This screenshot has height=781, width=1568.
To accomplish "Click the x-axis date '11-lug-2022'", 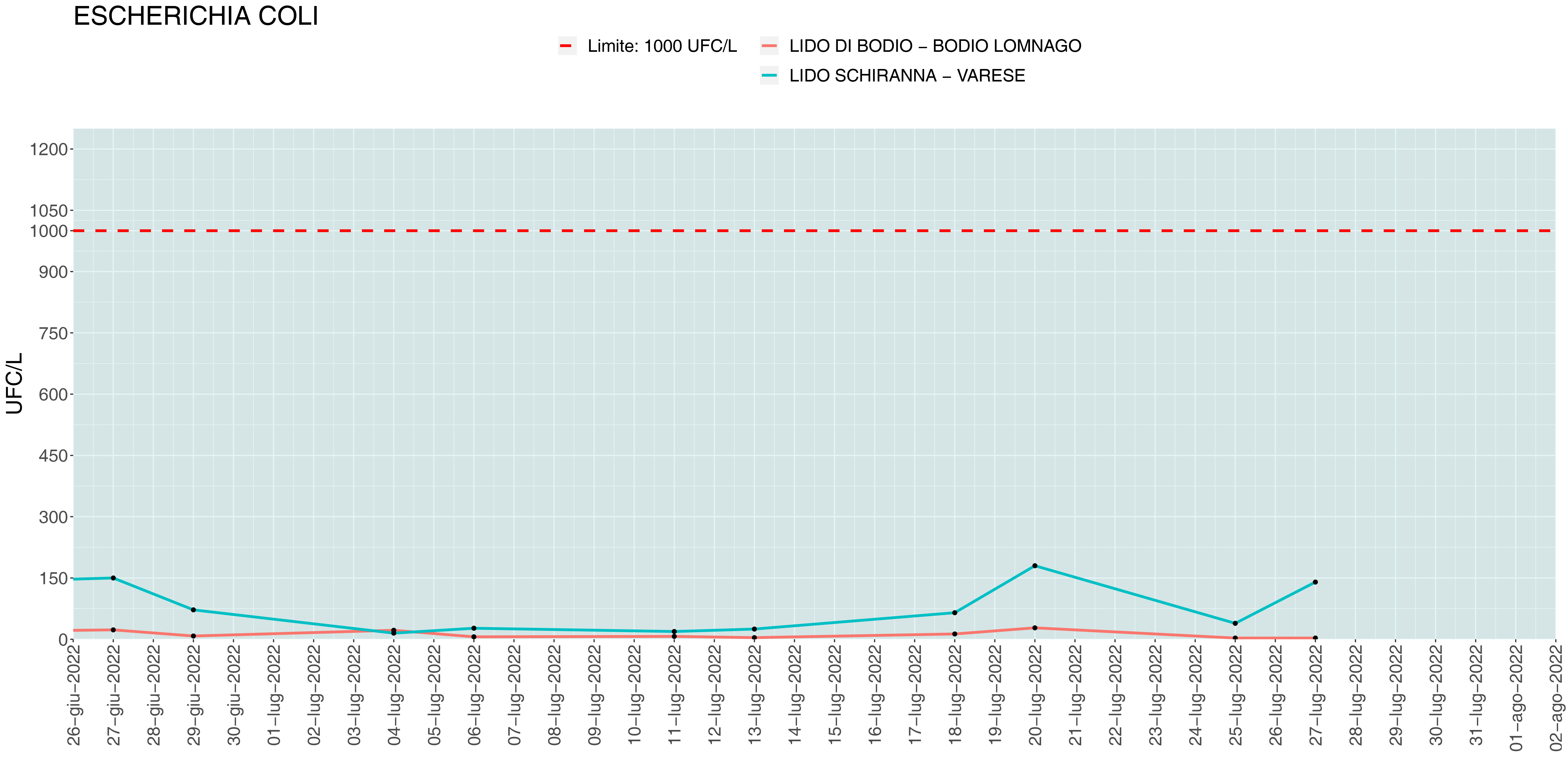I will pyautogui.click(x=674, y=695).
